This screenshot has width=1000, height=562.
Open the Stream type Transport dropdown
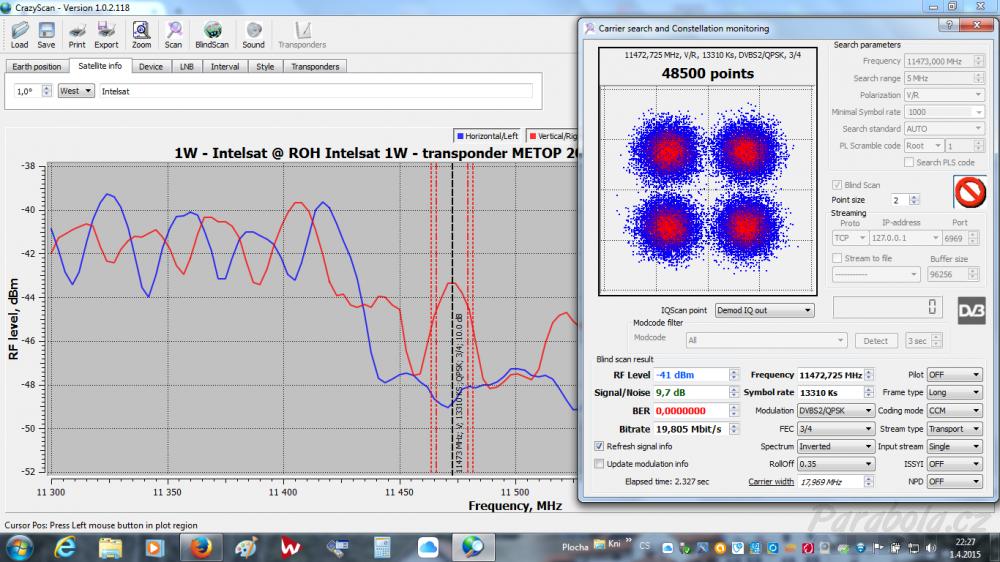(954, 429)
